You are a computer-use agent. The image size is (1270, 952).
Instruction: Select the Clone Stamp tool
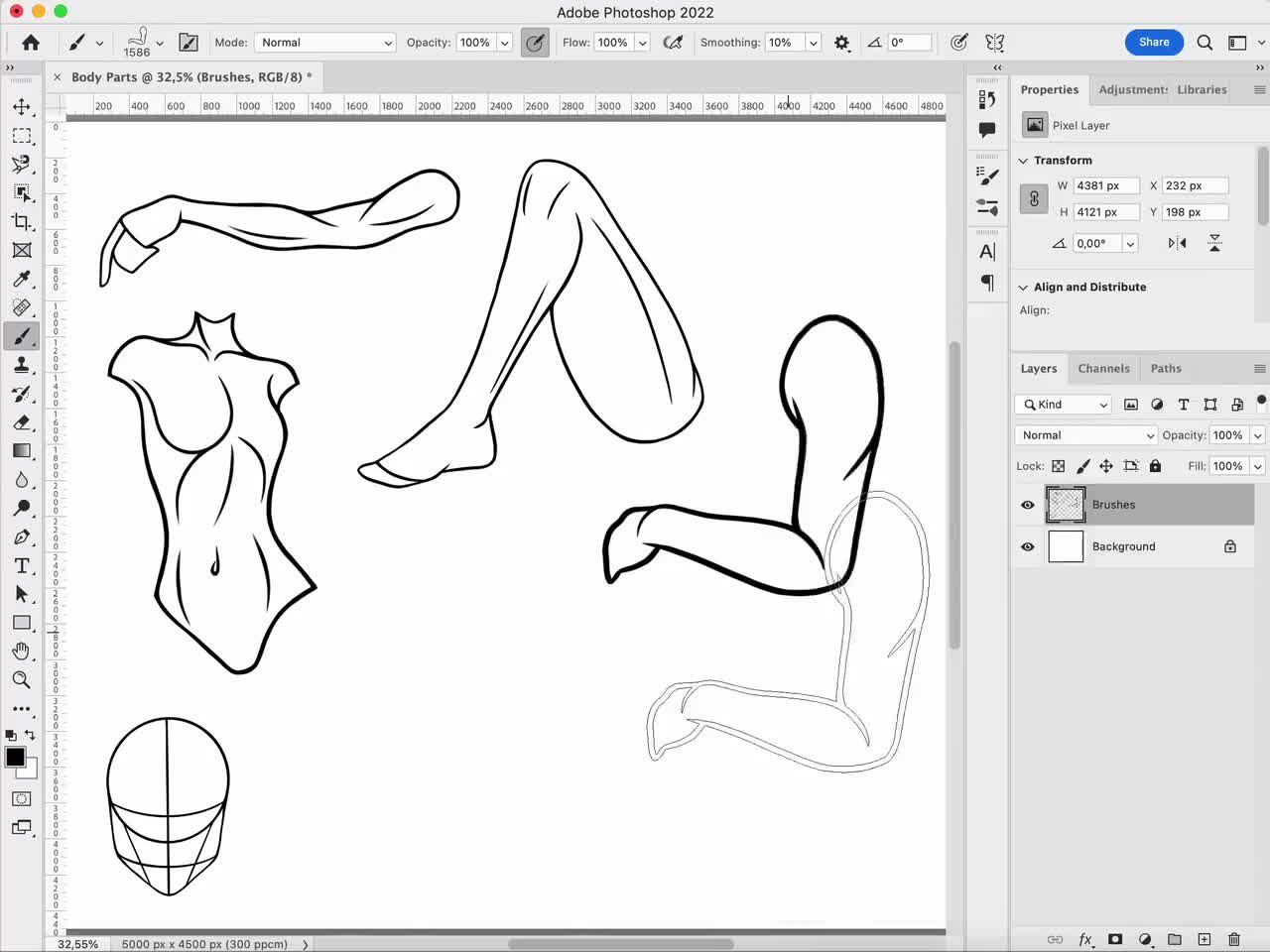click(x=22, y=364)
